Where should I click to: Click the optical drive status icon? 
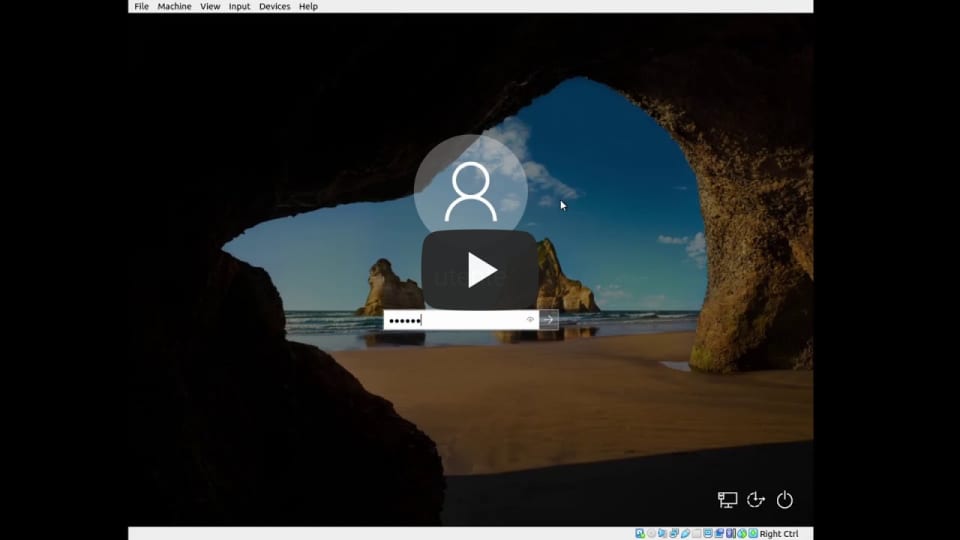click(x=651, y=533)
